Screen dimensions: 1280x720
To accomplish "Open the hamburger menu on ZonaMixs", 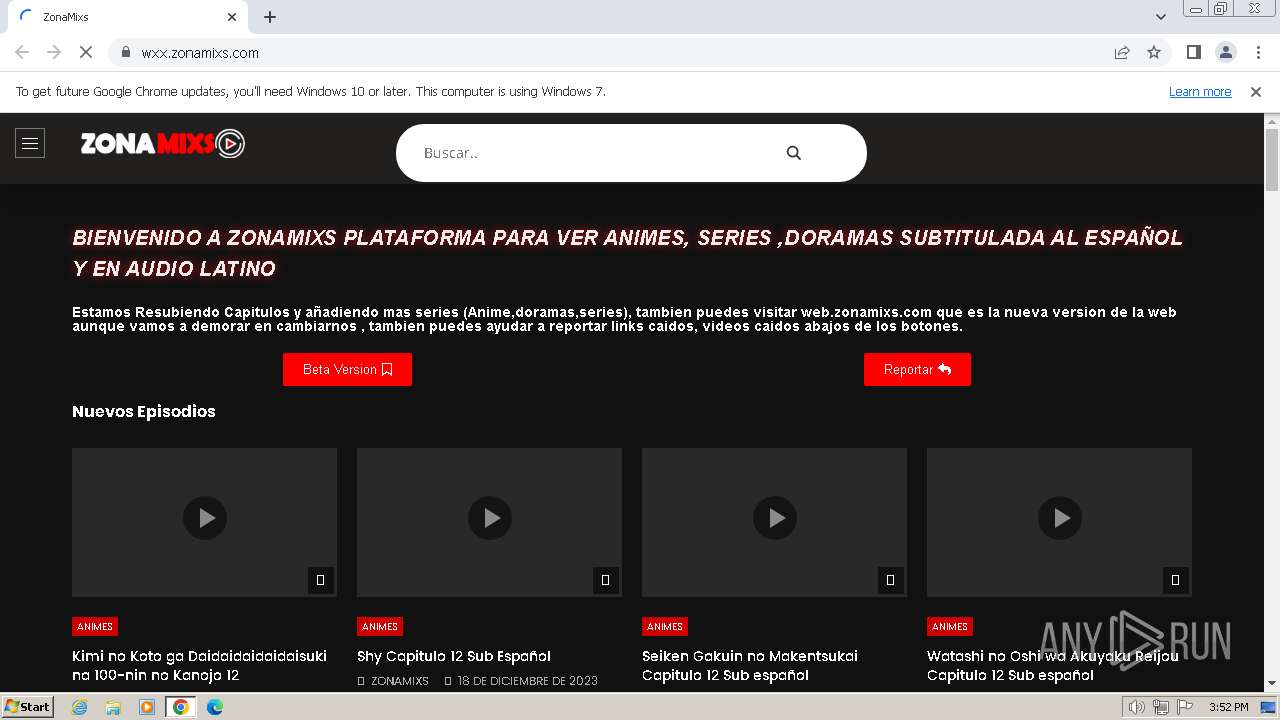I will 30,144.
